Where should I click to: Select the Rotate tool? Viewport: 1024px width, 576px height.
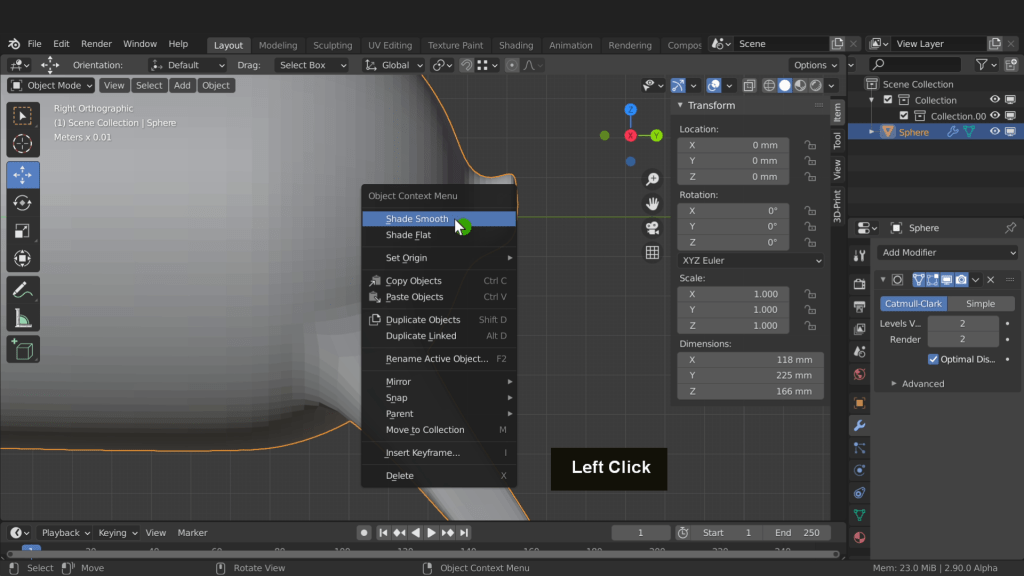point(23,203)
